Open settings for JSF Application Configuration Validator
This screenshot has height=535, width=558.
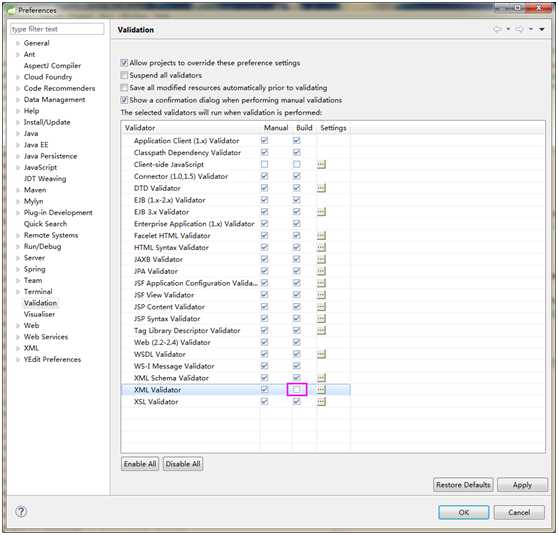pyautogui.click(x=321, y=283)
